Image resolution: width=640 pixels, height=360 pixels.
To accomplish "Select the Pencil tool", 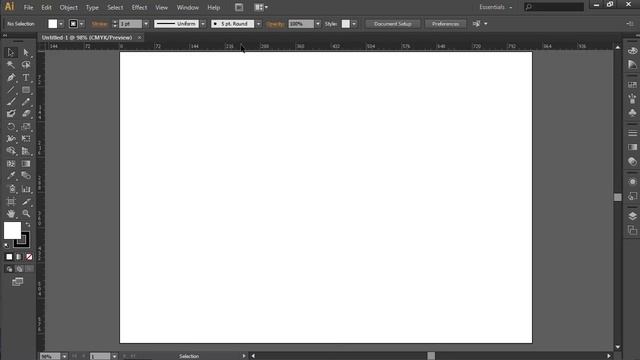I will (x=26, y=102).
